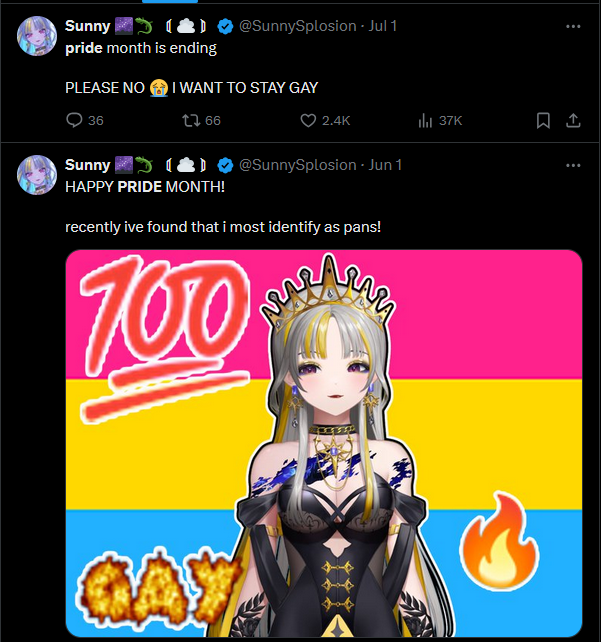Open more options on Jul 1 tweet
Screen dimensions: 601x642
pos(573,27)
